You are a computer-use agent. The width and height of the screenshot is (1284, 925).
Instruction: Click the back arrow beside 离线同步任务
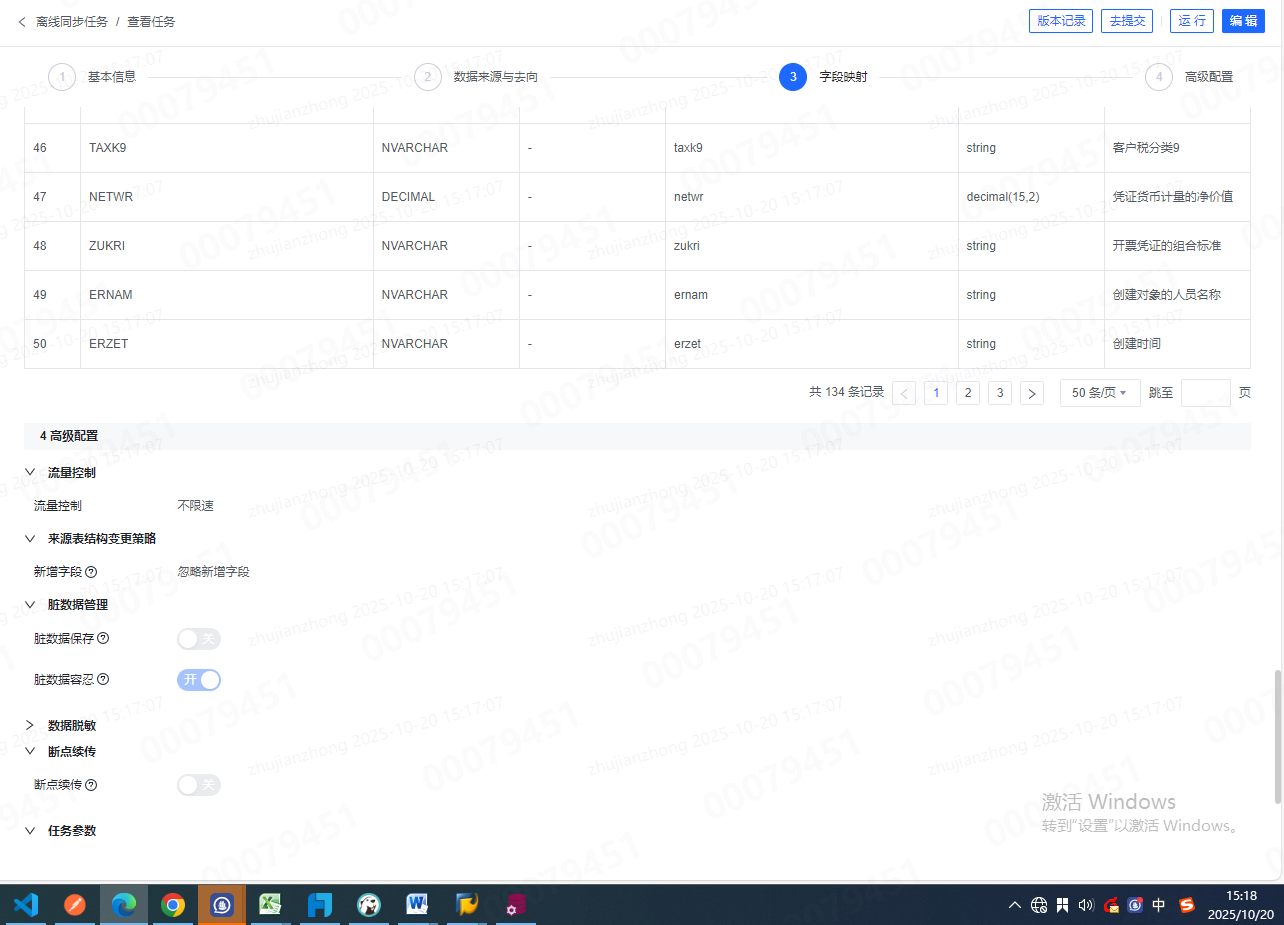click(x=22, y=22)
